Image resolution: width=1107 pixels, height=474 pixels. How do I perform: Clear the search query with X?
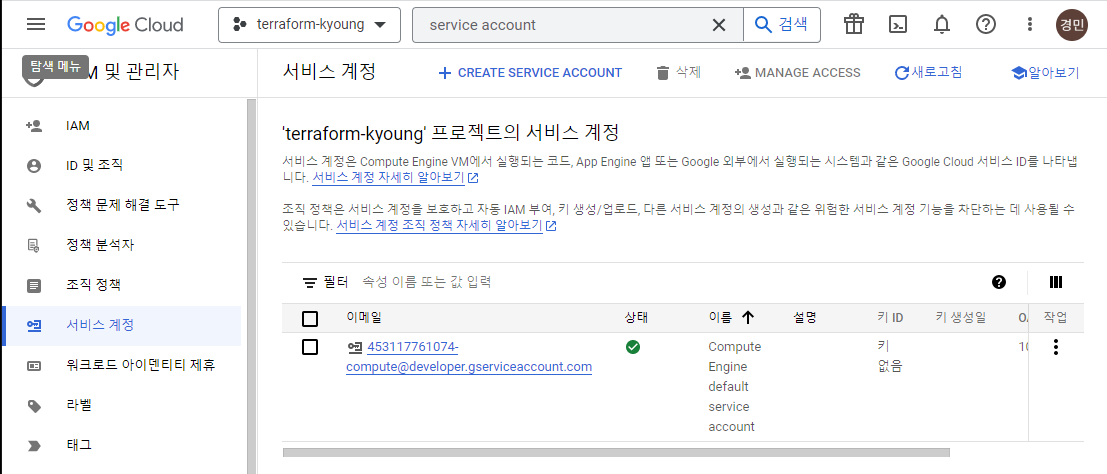coord(719,25)
